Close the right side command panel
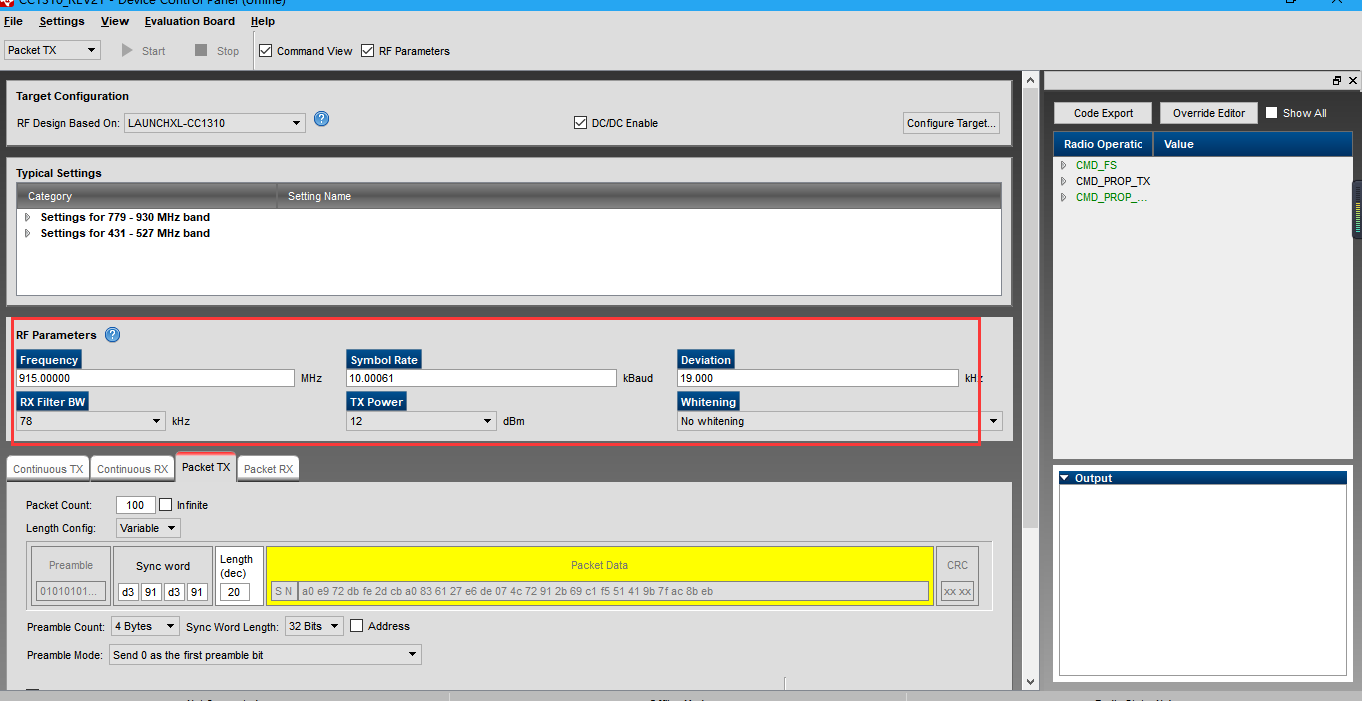The width and height of the screenshot is (1362, 701). 1353,81
